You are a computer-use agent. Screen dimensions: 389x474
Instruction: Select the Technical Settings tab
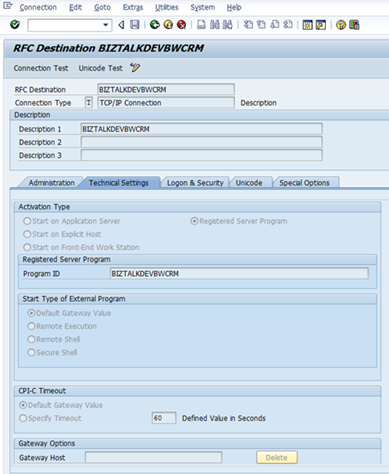click(x=118, y=183)
